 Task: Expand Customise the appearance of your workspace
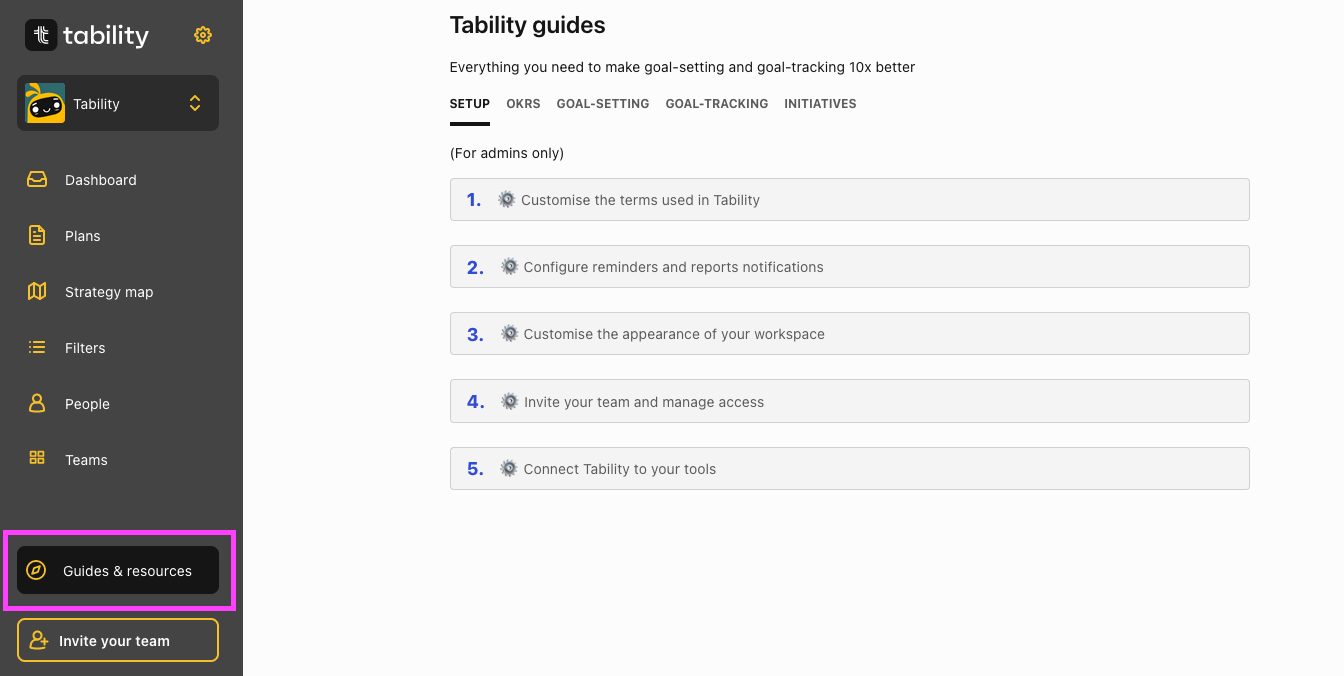point(850,334)
